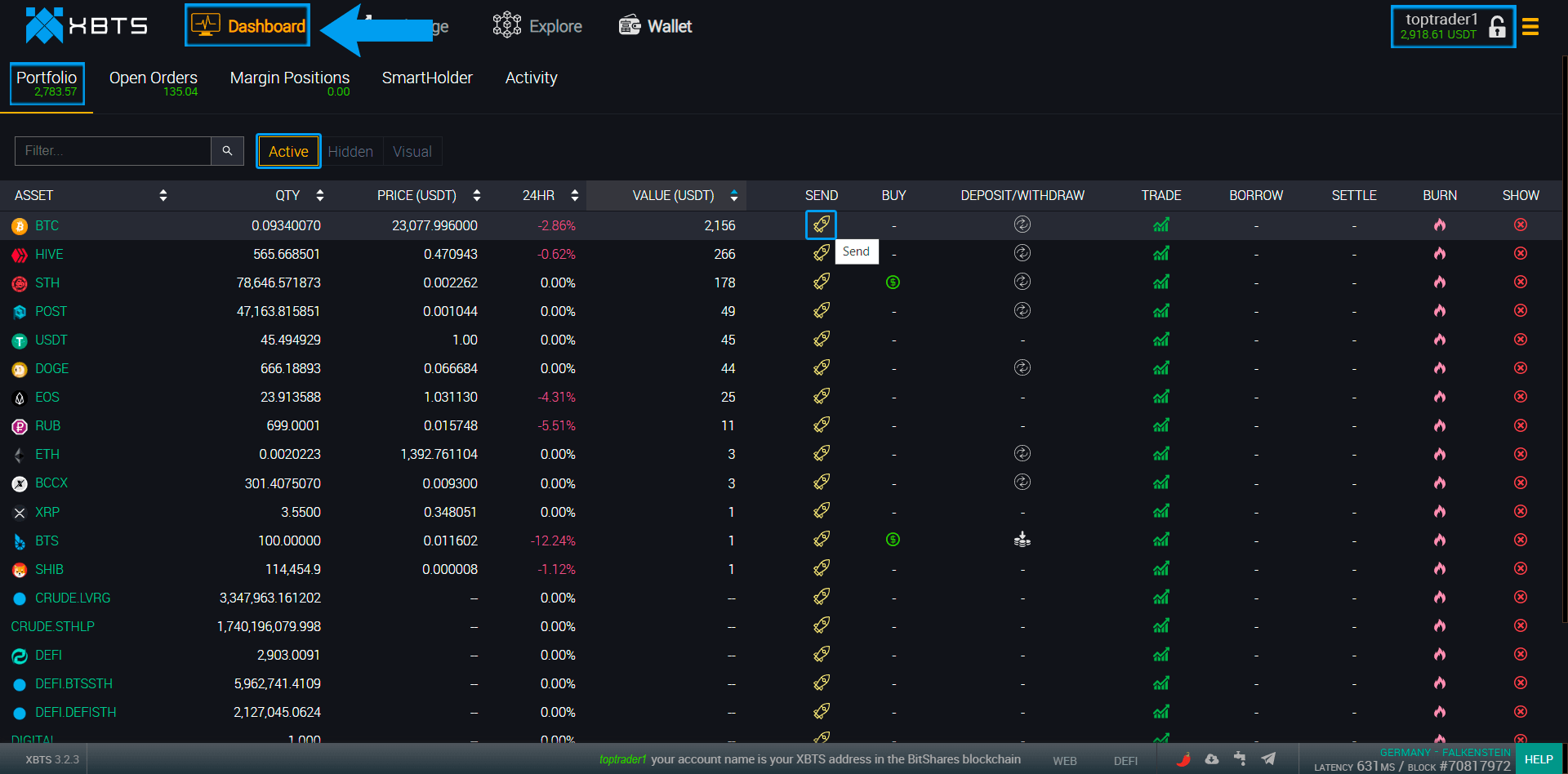Click the WEB footer link
The image size is (1568, 774).
point(1065,761)
